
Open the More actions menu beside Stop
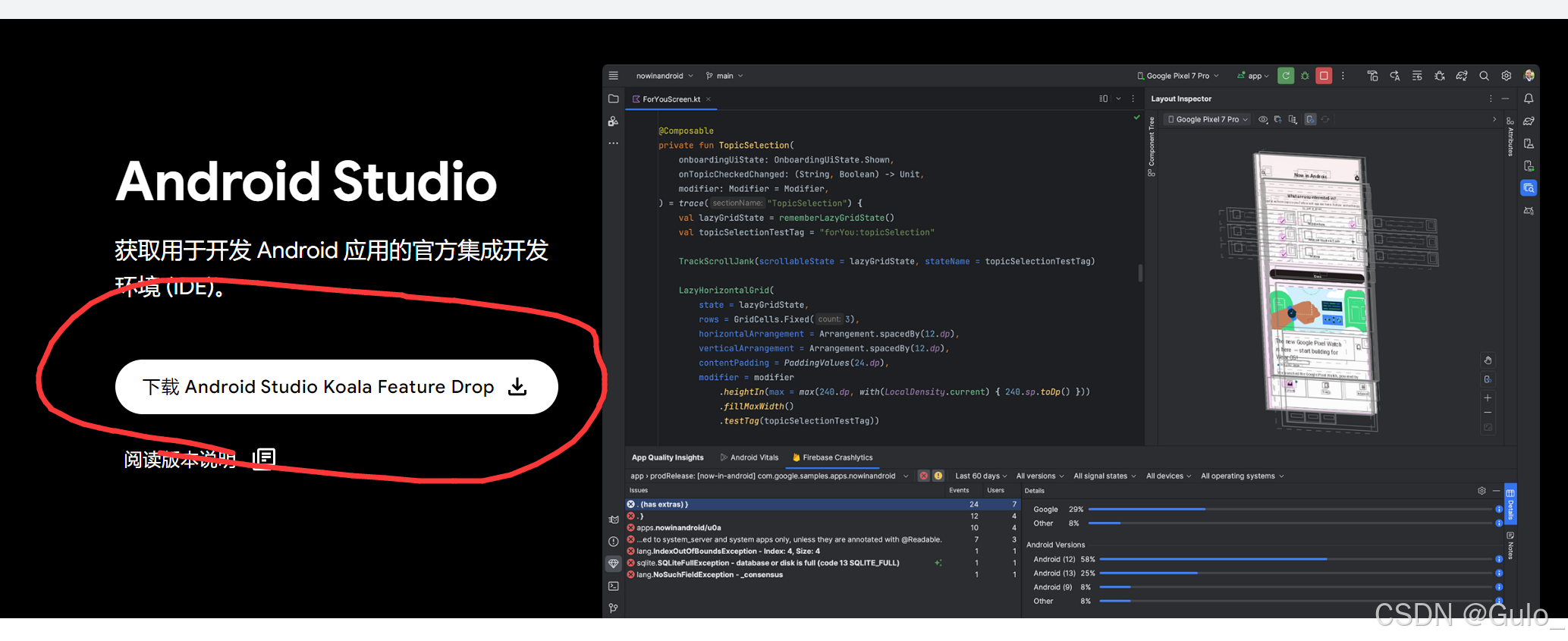tap(1343, 76)
